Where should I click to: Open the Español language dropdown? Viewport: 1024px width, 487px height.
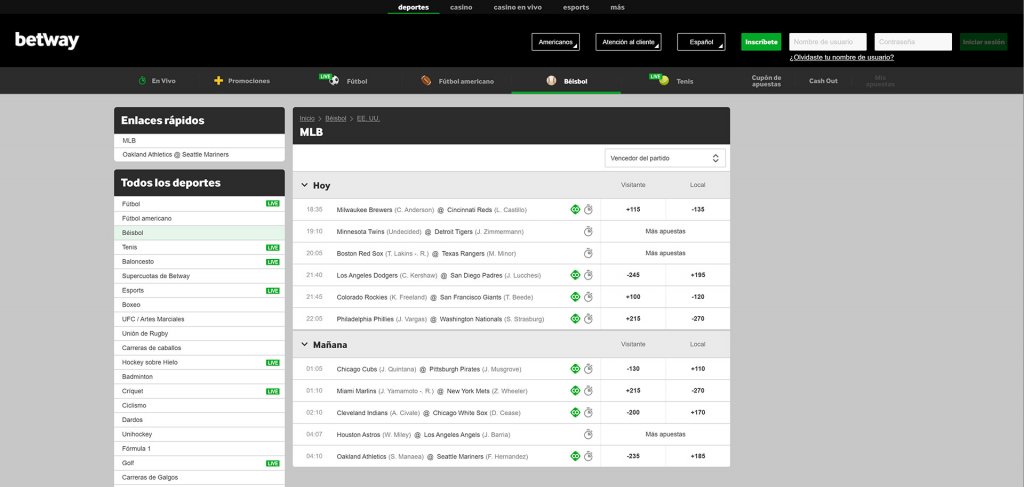701,42
